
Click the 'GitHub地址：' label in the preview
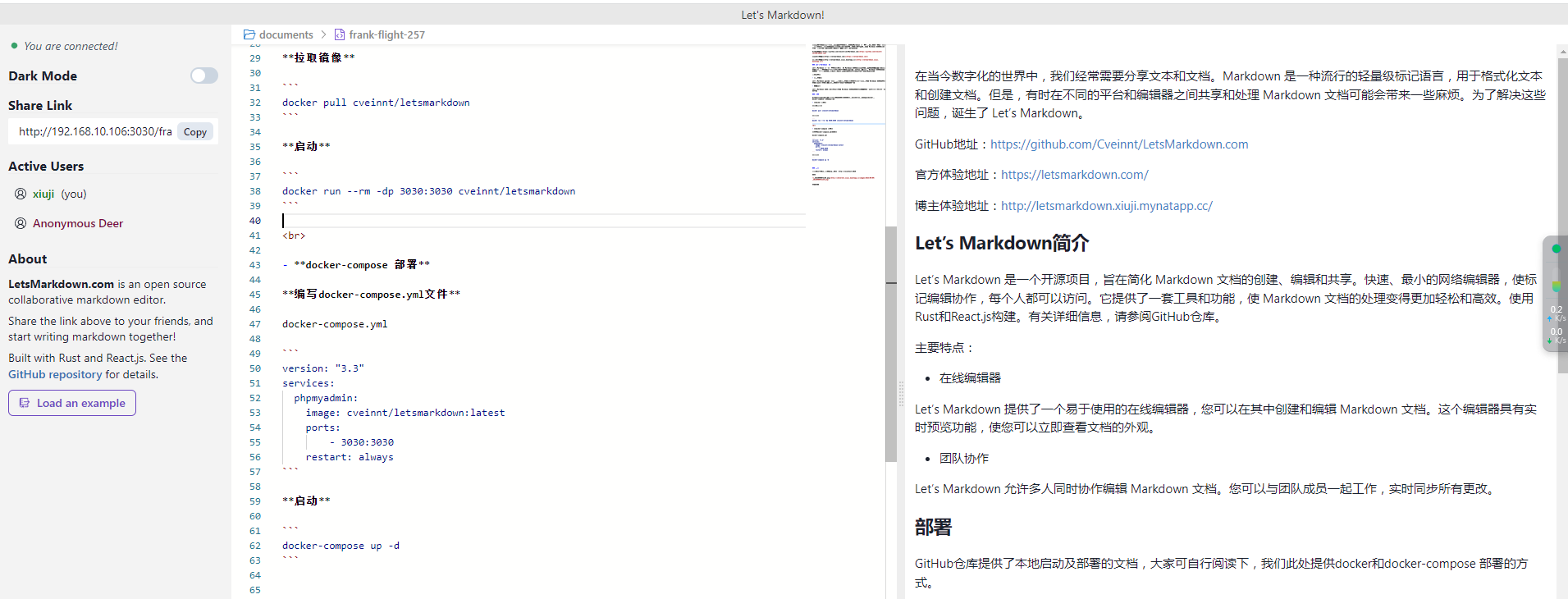(953, 144)
